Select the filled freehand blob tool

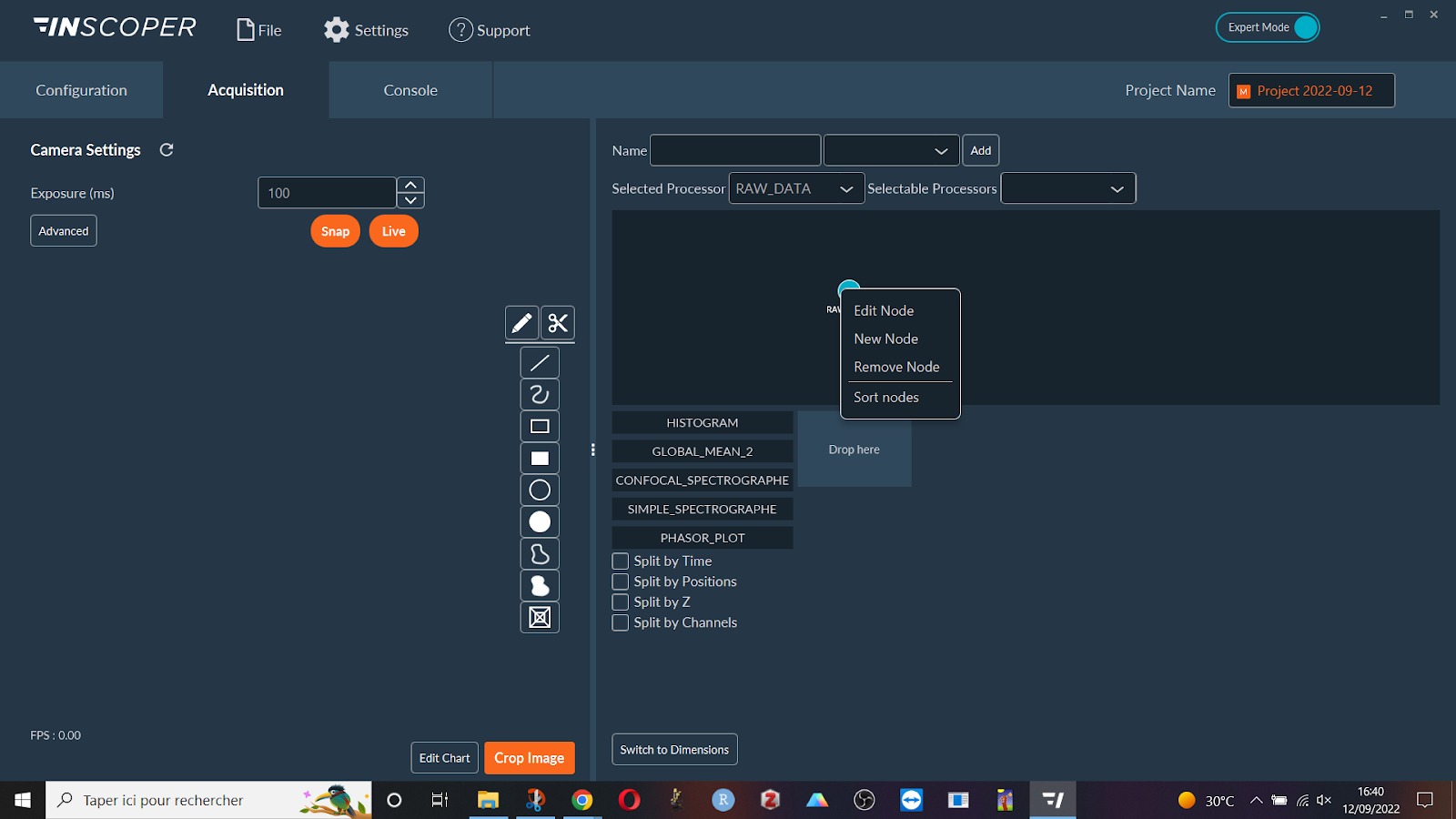point(540,585)
